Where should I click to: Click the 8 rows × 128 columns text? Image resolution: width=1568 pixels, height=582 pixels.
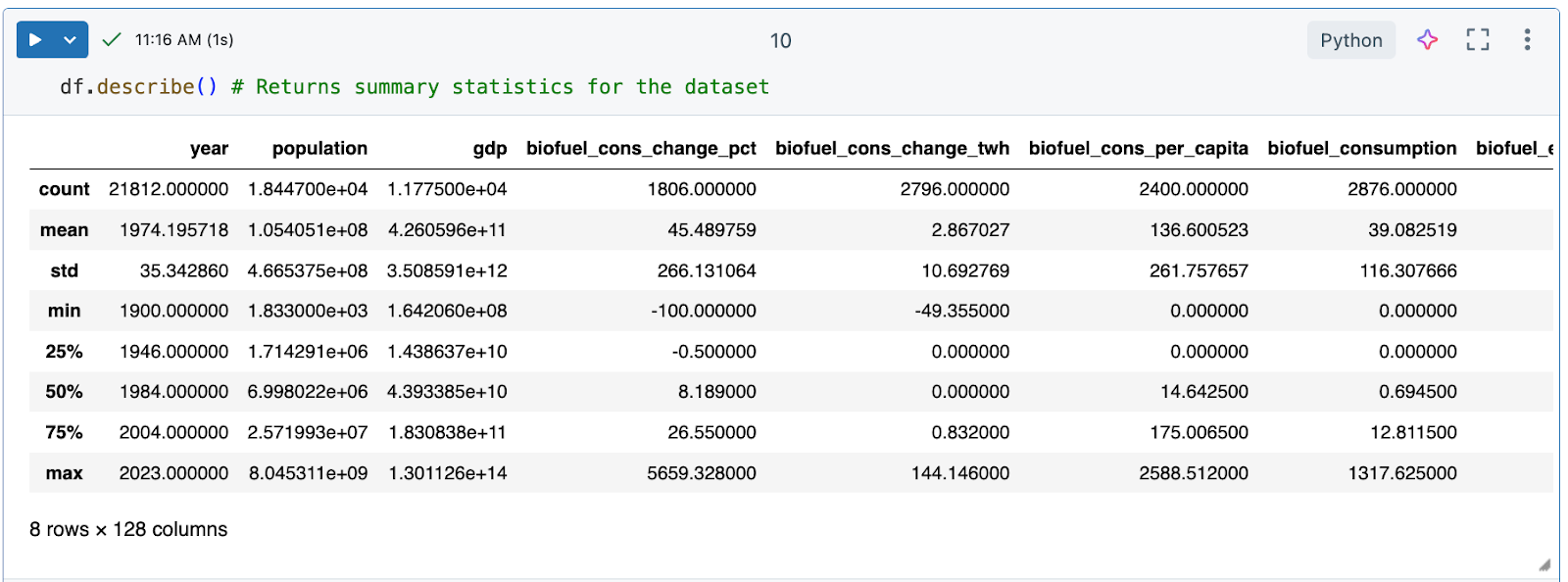coord(128,529)
